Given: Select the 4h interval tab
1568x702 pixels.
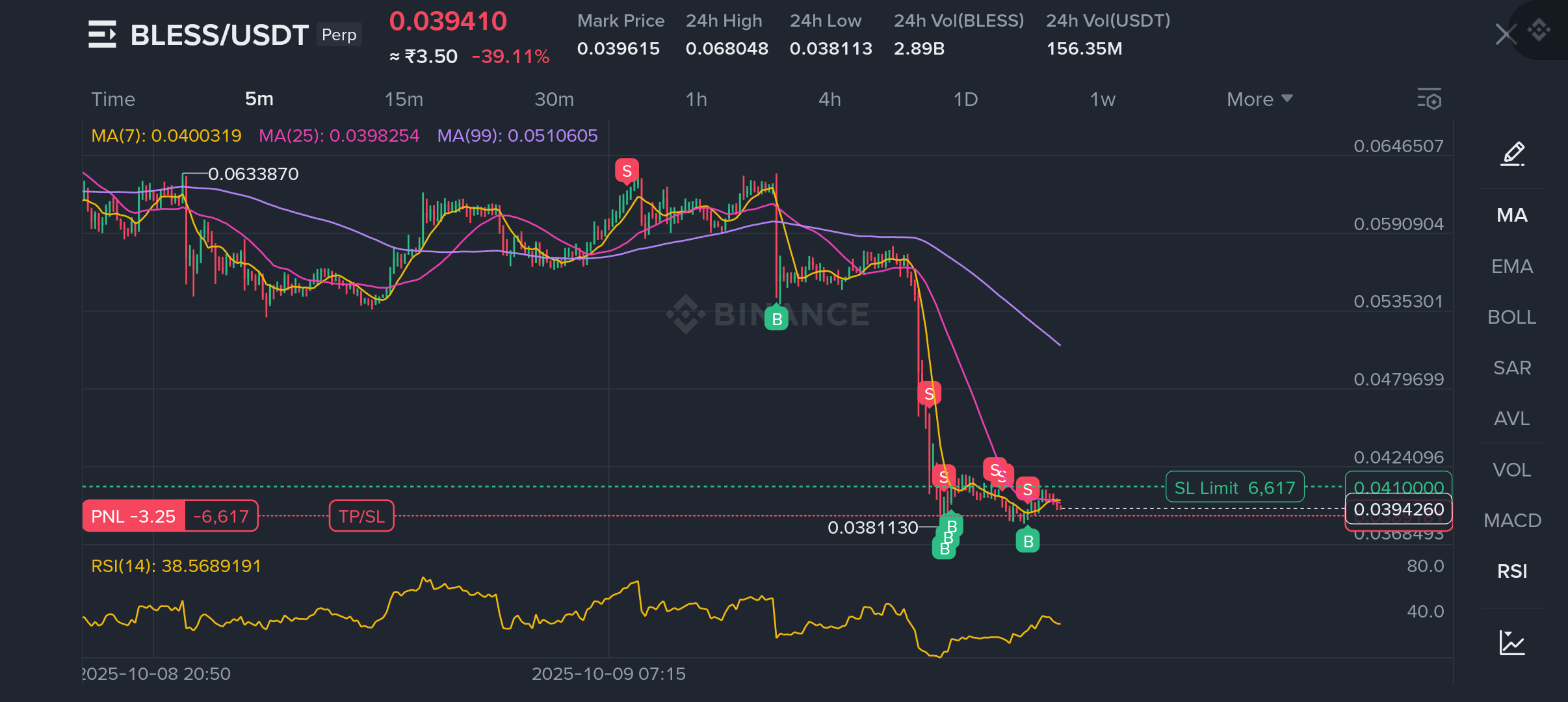Looking at the screenshot, I should [830, 99].
